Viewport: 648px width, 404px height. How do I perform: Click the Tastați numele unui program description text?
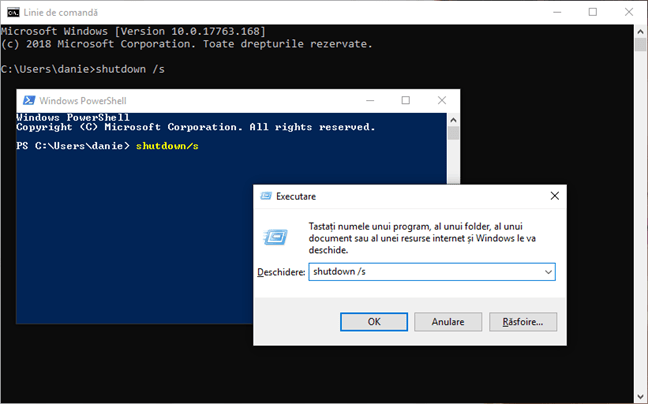pos(422,238)
